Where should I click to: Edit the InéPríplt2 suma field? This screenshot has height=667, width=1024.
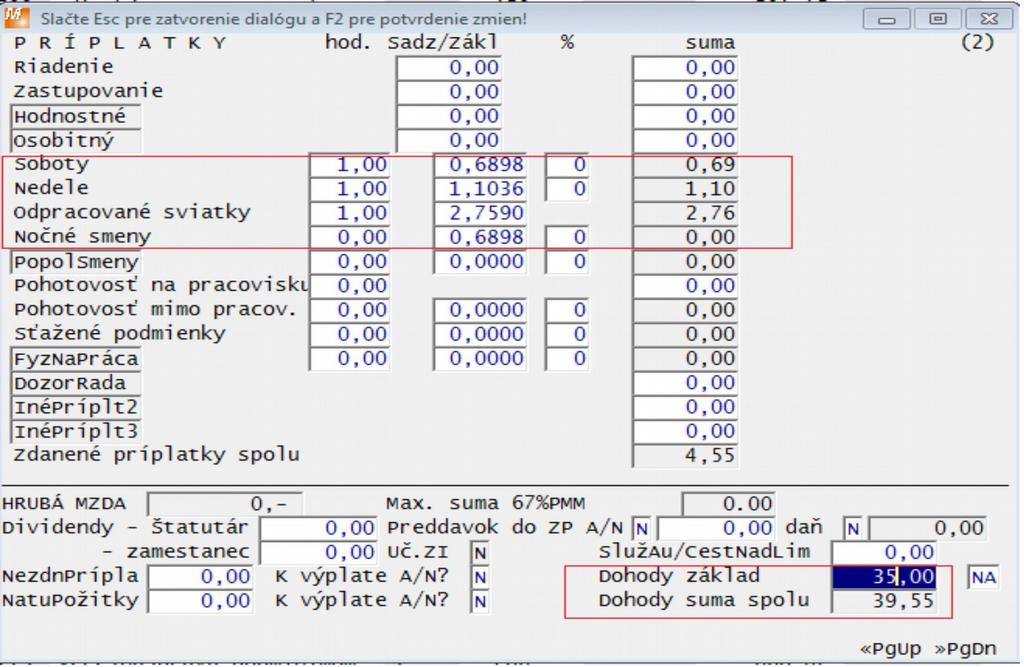685,406
